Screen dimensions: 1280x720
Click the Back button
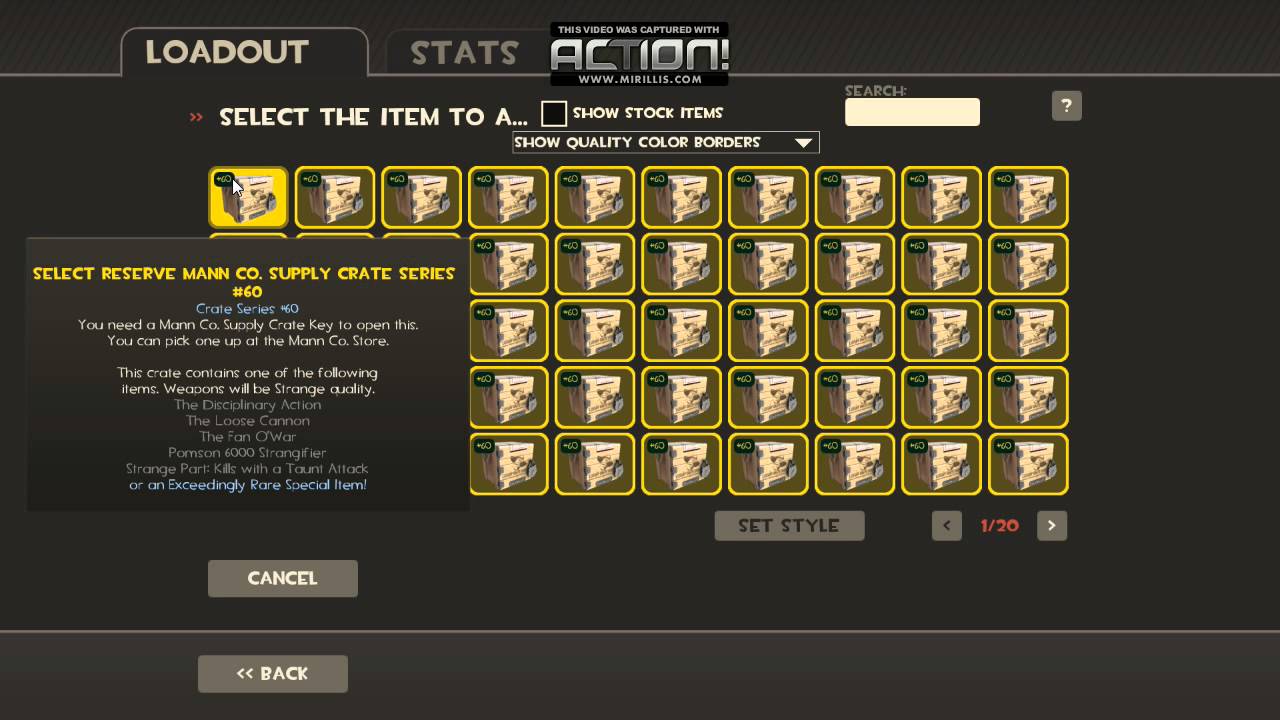(x=273, y=674)
